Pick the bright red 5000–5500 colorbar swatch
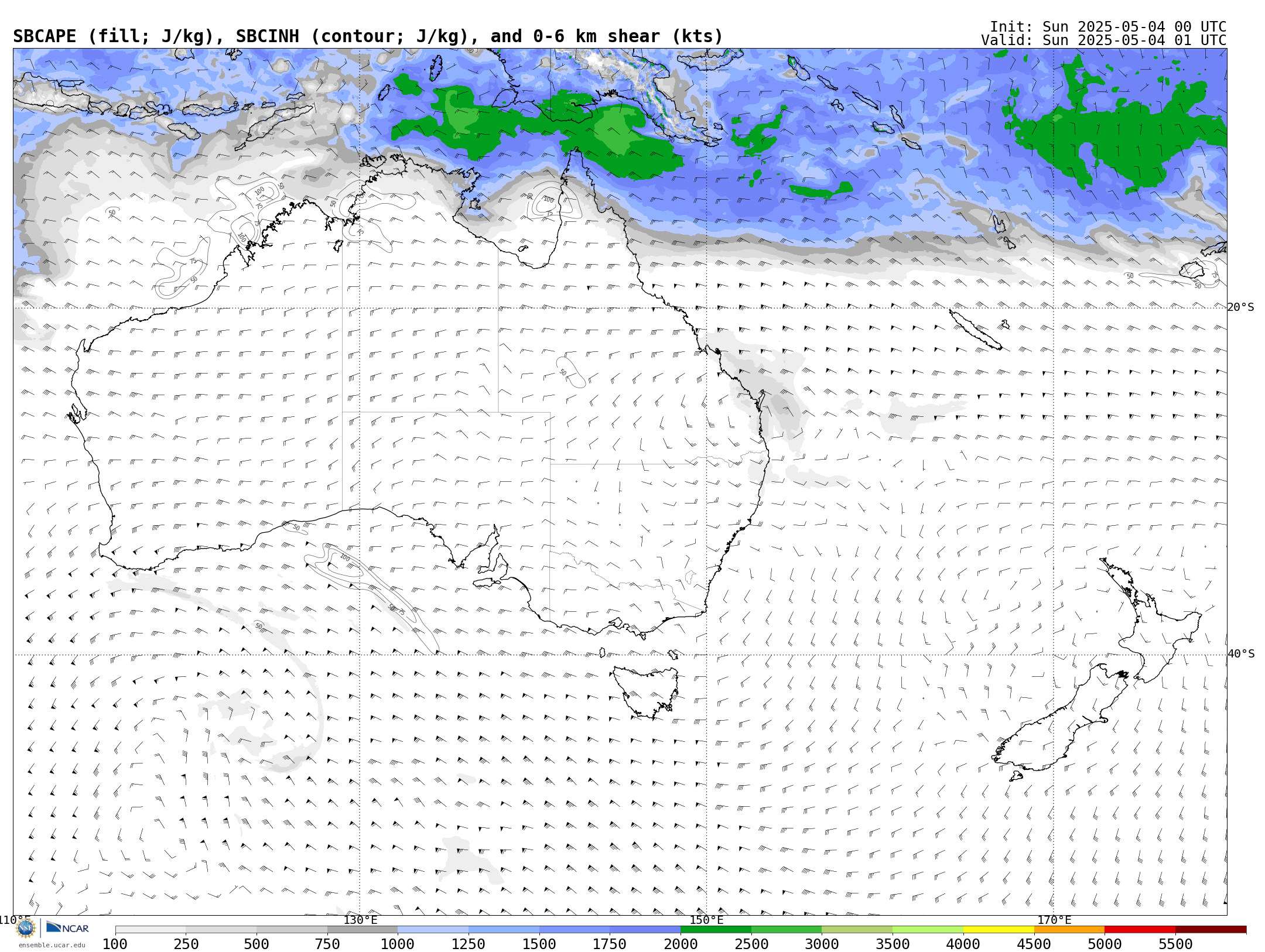Viewport: 1265px width, 952px height. click(x=1140, y=930)
